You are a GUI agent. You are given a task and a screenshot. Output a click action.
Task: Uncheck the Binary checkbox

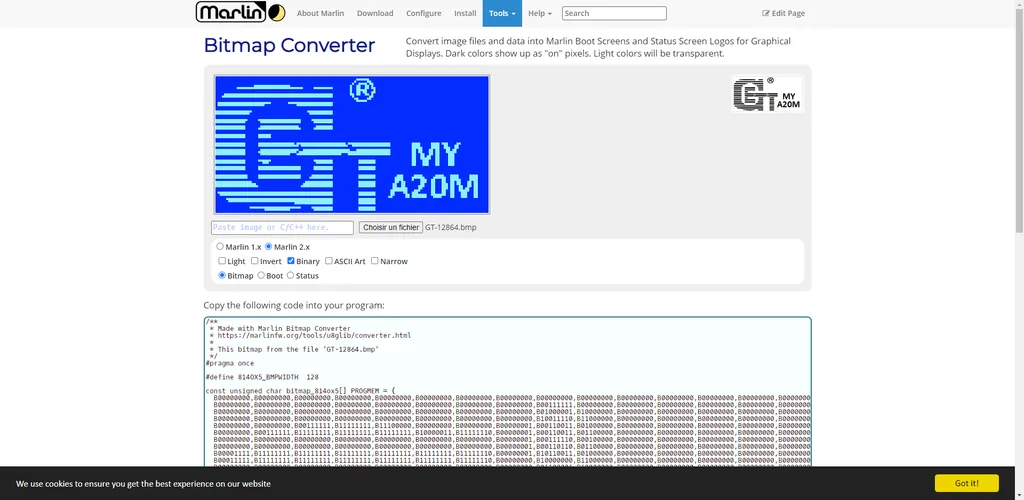(x=291, y=261)
